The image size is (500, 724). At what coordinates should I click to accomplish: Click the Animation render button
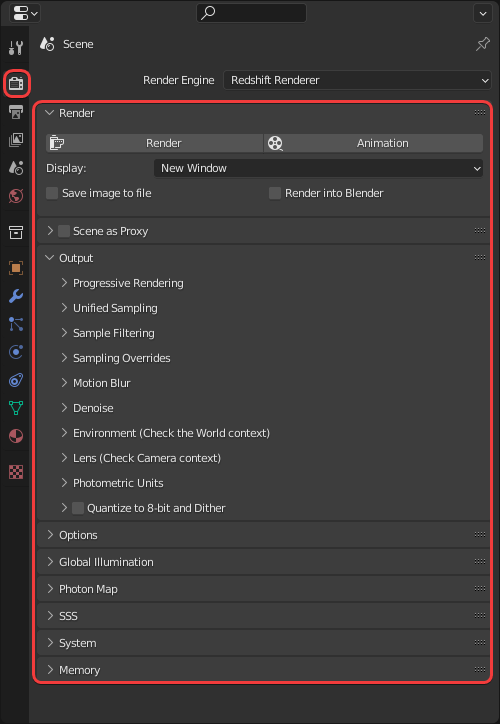tap(373, 143)
